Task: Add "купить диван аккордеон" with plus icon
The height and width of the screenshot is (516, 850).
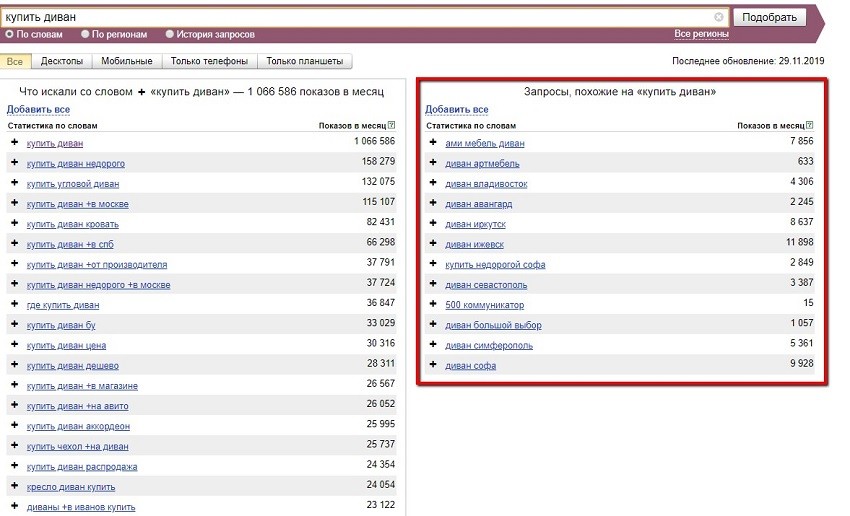Action: point(15,425)
